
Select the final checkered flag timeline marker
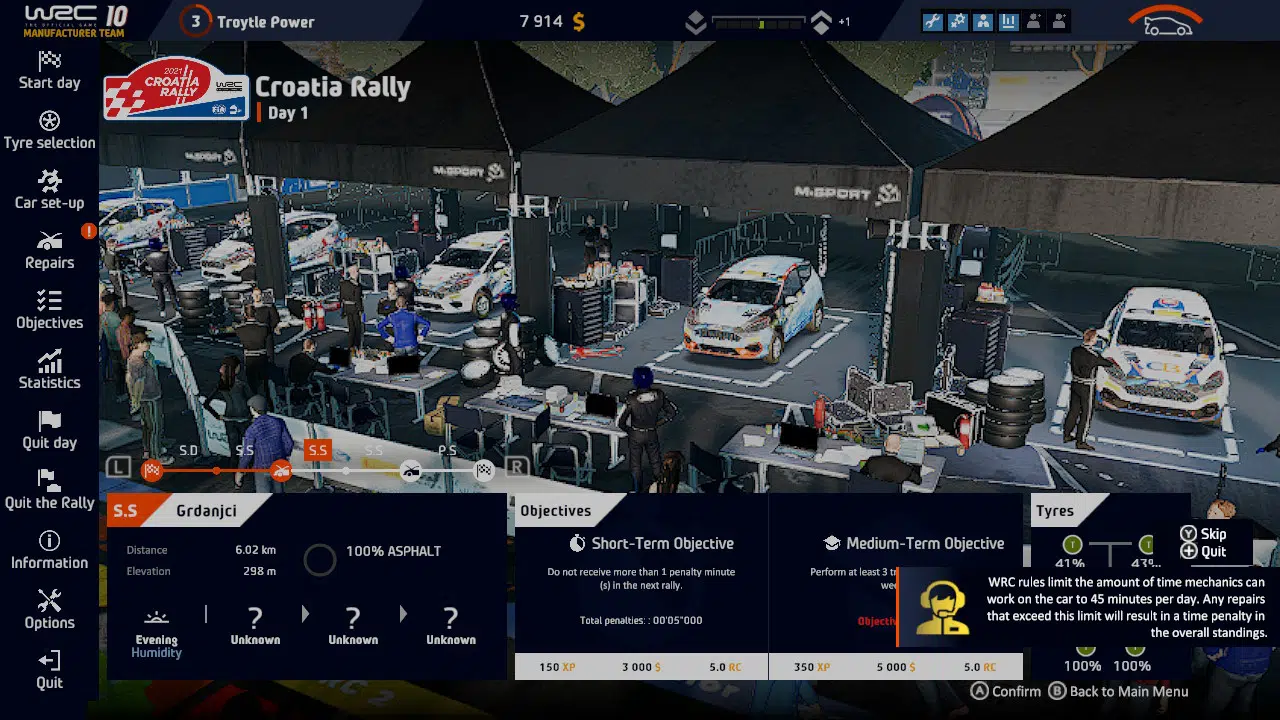(484, 471)
